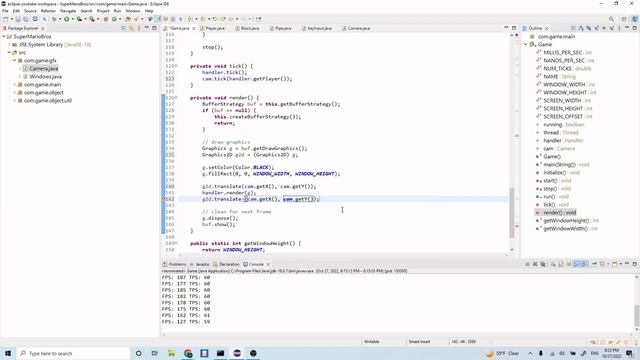Select the src folder in Package Explorer

pyautogui.click(x=22, y=52)
